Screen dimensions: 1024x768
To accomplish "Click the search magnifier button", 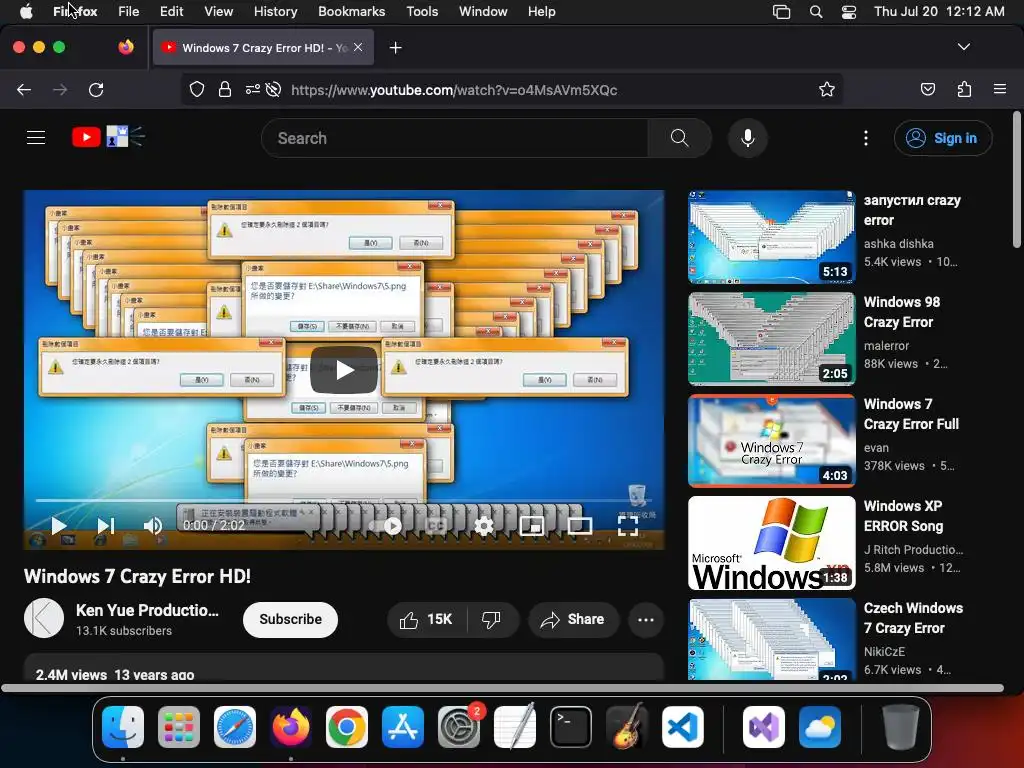I will click(x=679, y=138).
